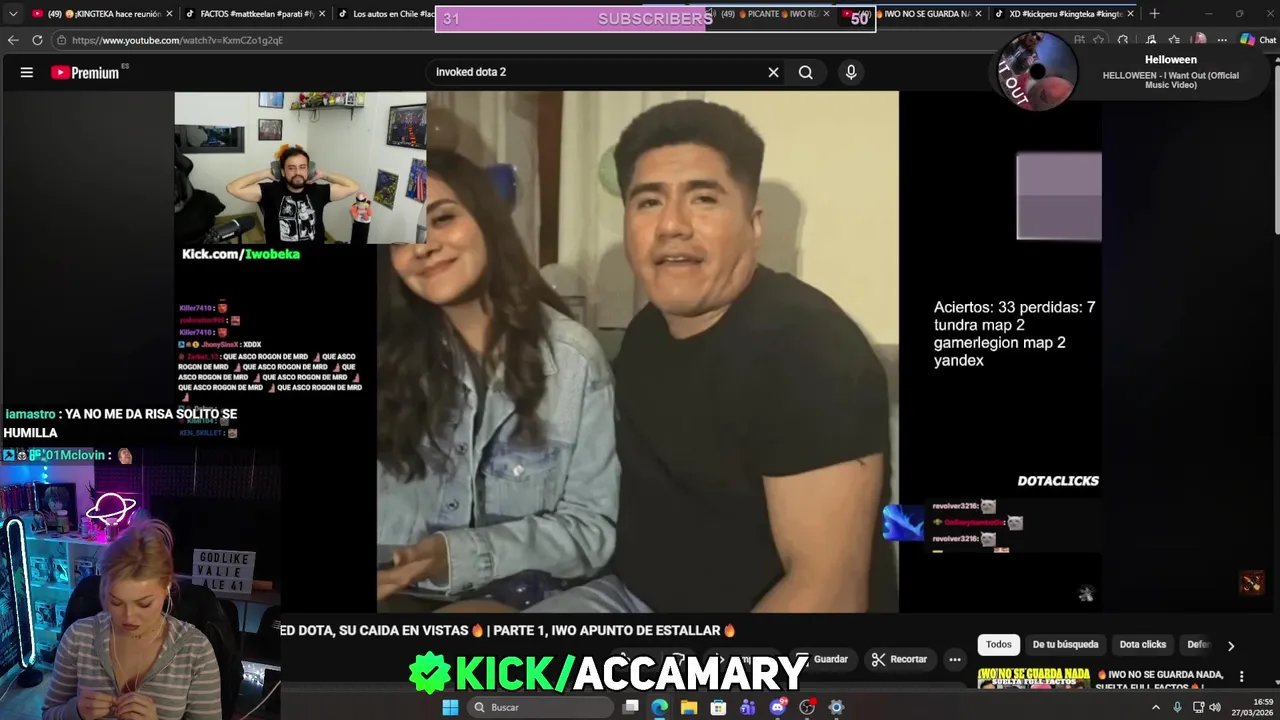Clear the search text with the X

tap(773, 72)
